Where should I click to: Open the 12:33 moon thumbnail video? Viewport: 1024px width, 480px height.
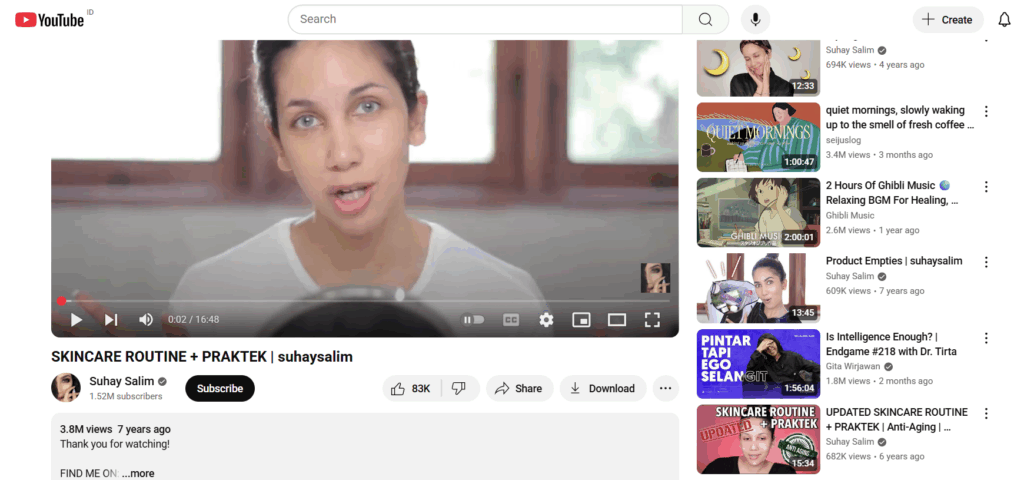(758, 68)
